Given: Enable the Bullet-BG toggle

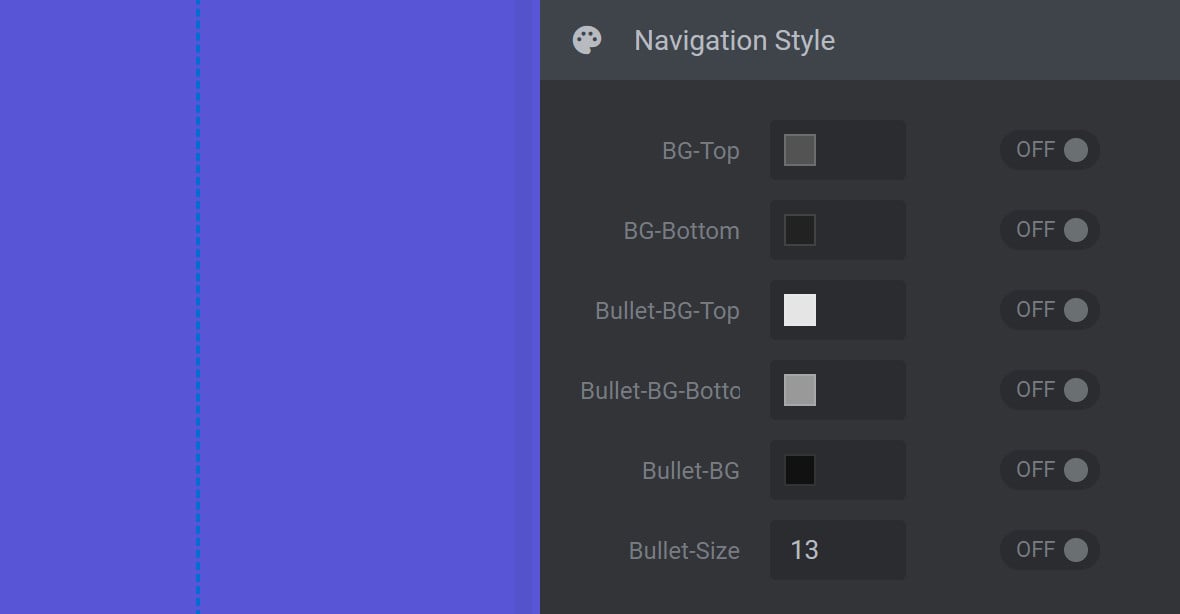Looking at the screenshot, I should tap(1050, 470).
